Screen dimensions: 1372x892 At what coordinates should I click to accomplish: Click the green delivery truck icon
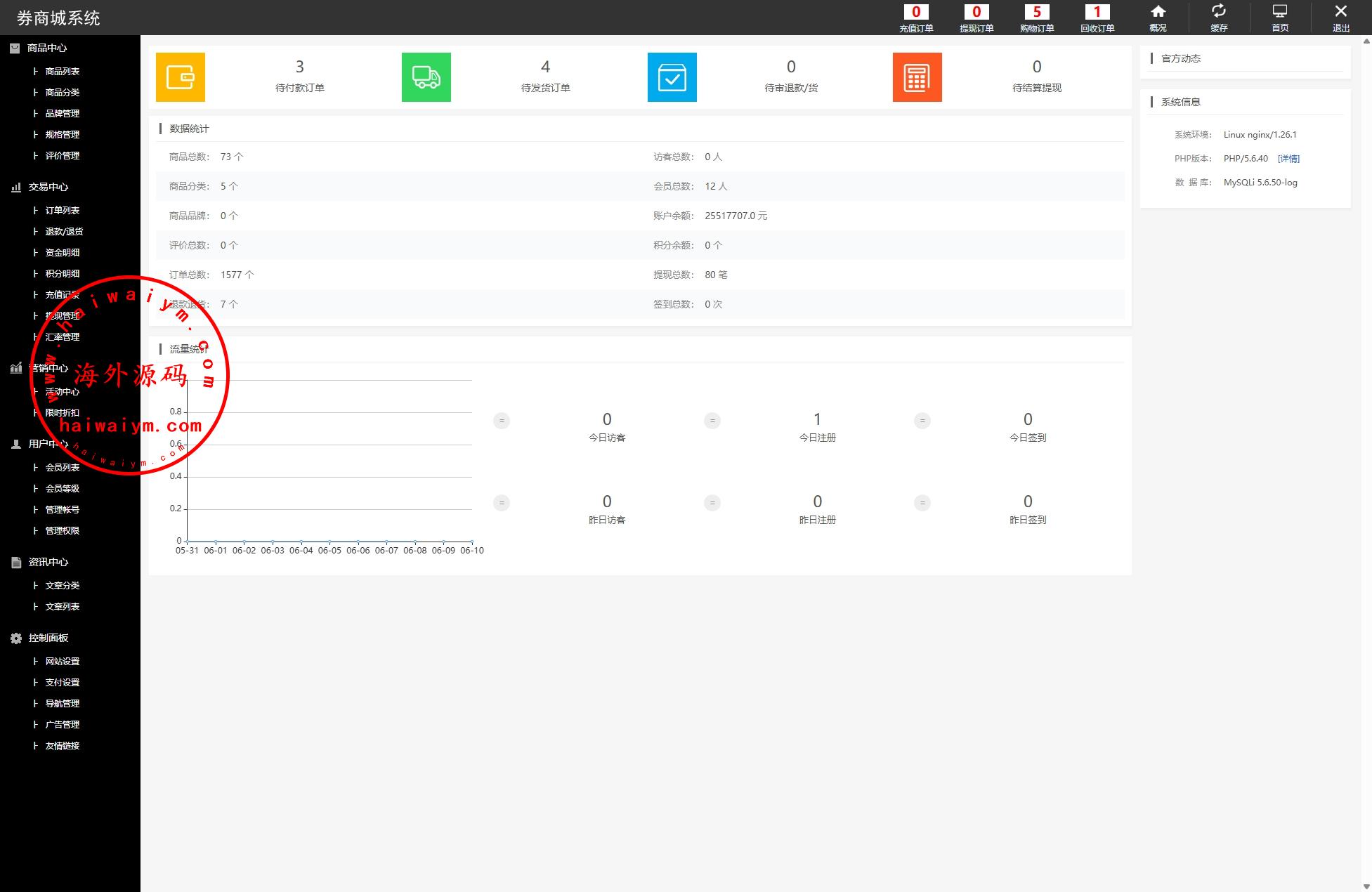coord(426,77)
